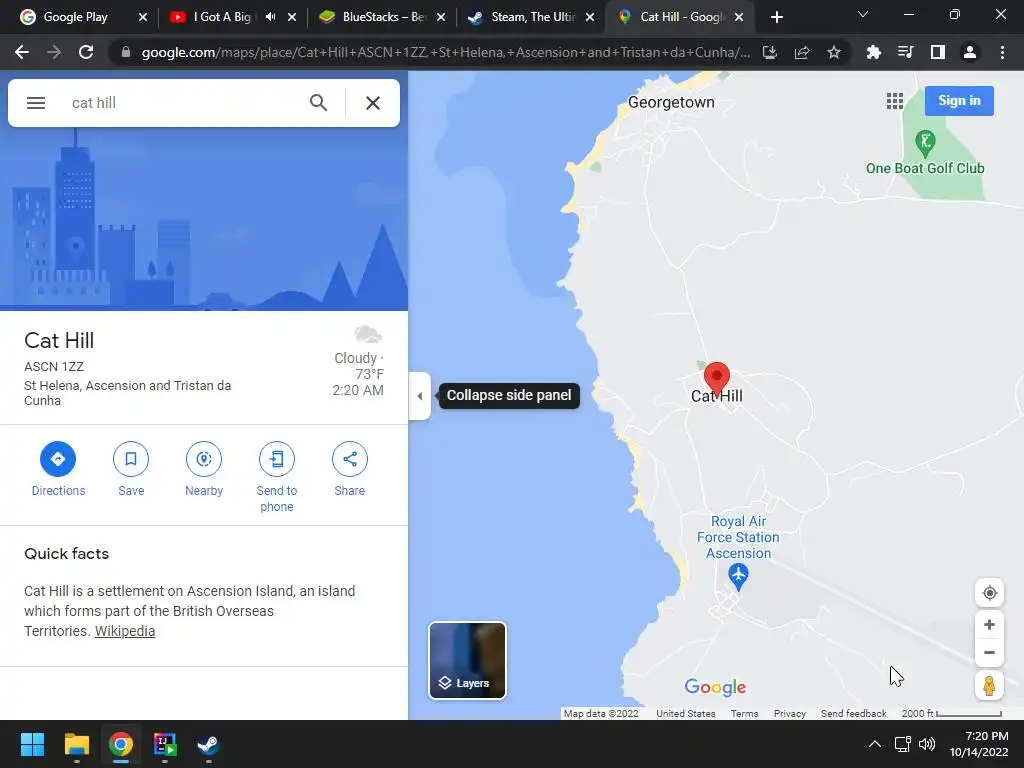Open the Privacy link in map footer
The height and width of the screenshot is (768, 1024).
pyautogui.click(x=790, y=713)
